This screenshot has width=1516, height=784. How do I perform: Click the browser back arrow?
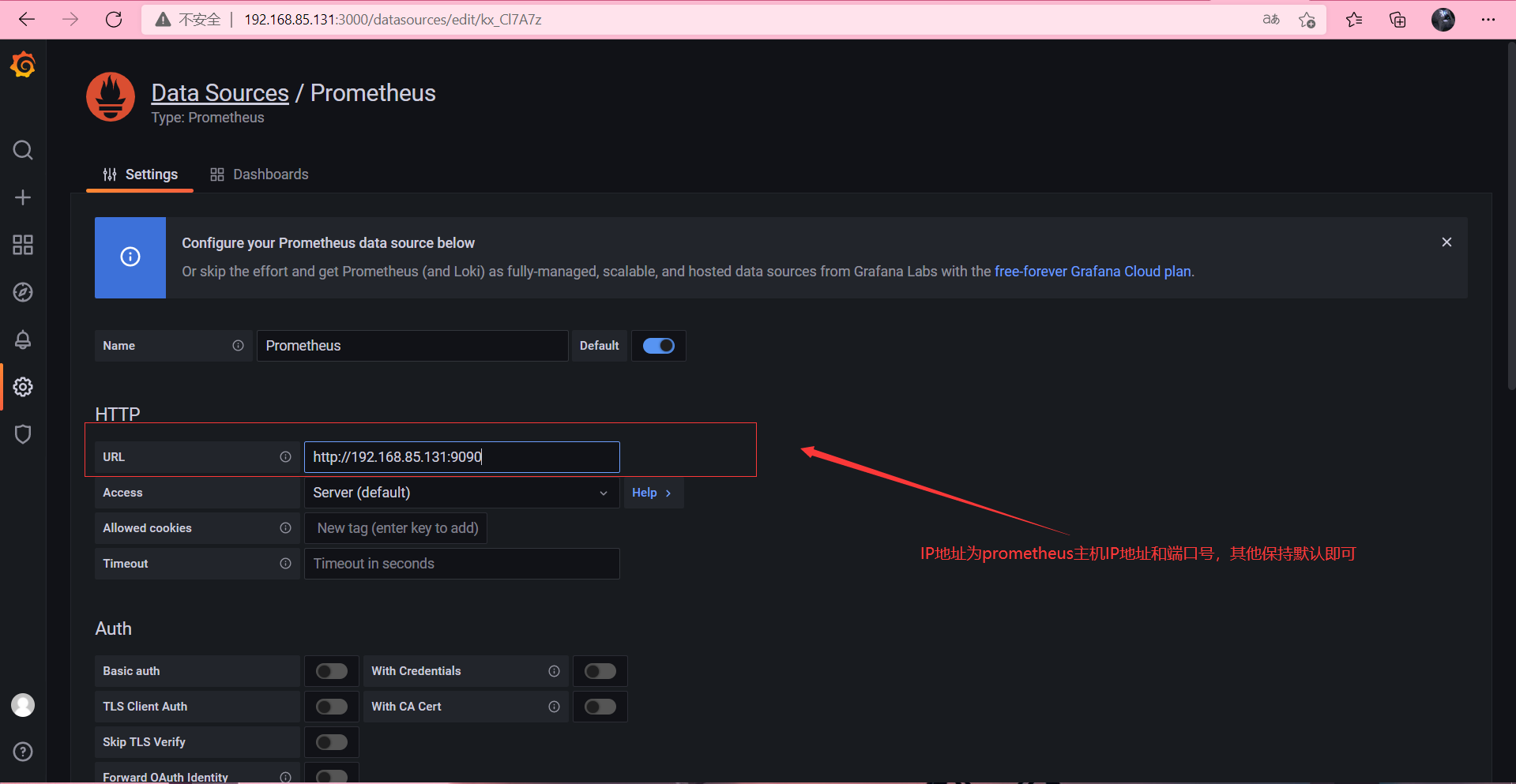pos(27,19)
